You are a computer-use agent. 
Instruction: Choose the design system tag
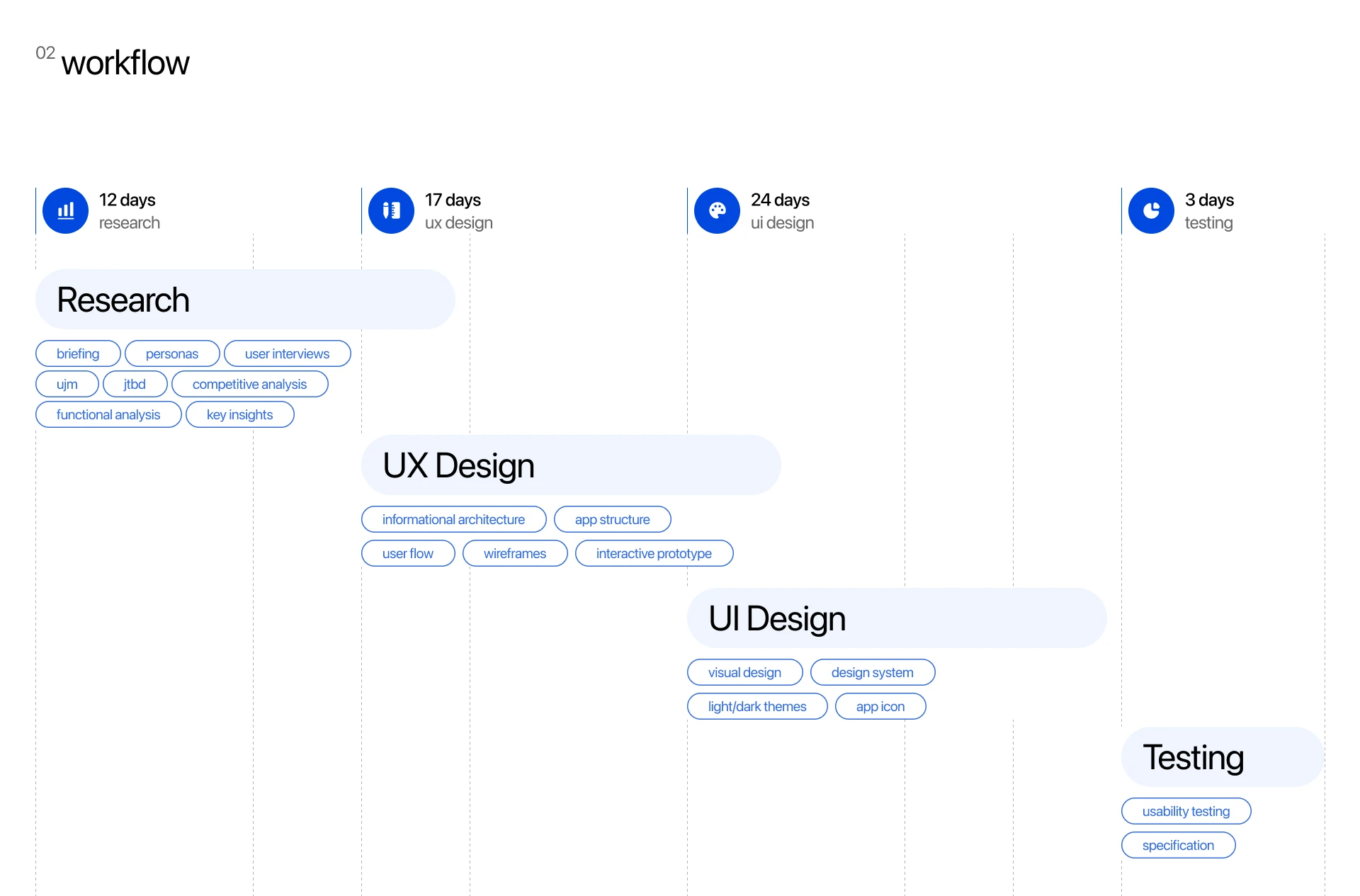[x=872, y=672]
